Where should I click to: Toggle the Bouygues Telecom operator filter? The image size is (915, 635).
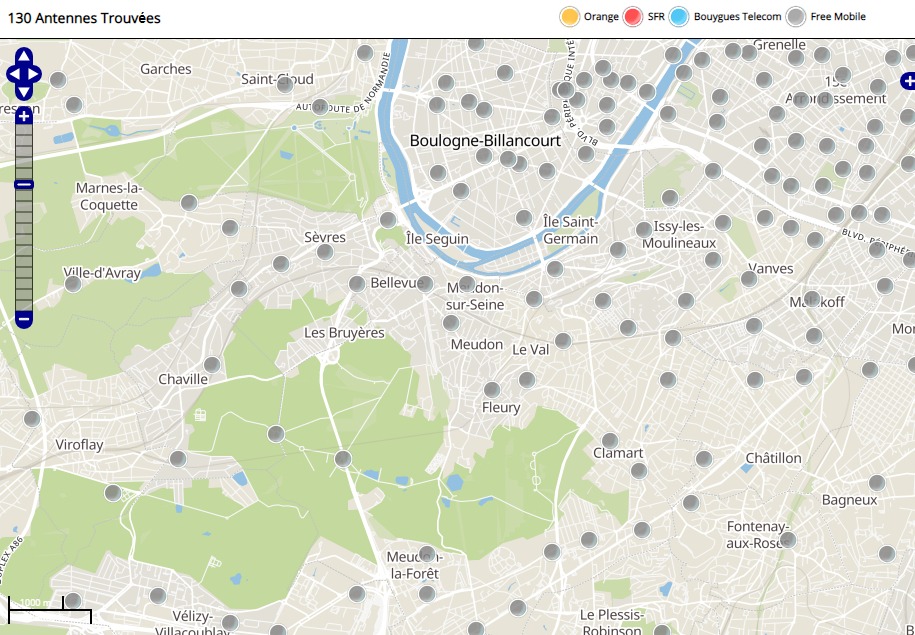click(678, 17)
